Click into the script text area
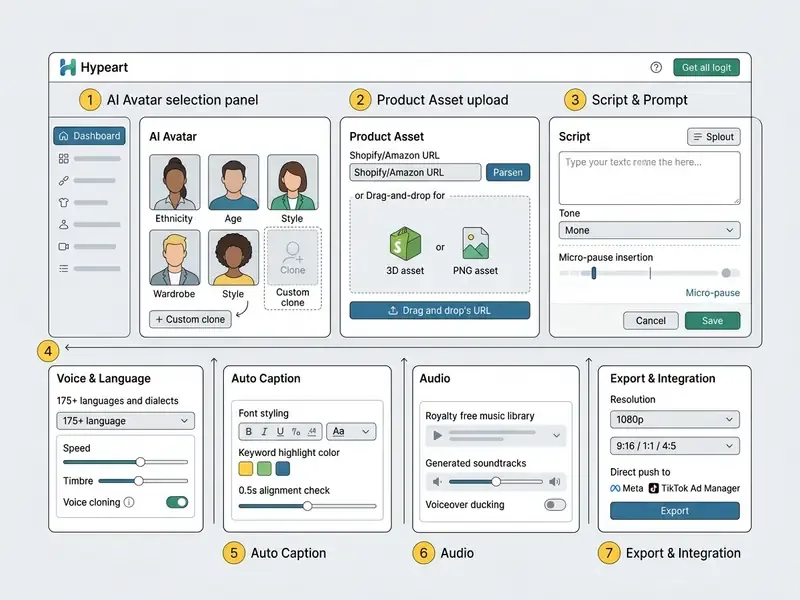 [x=649, y=178]
